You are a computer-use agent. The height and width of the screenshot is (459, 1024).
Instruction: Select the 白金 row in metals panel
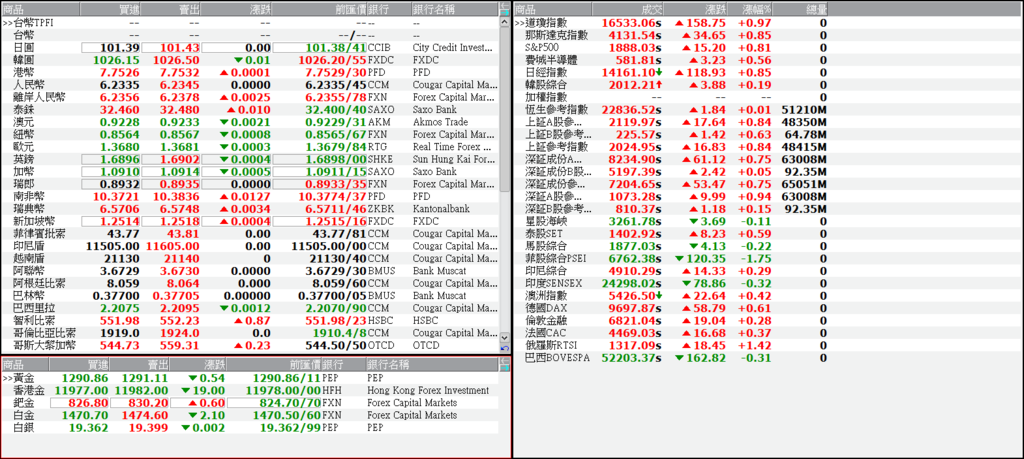[249, 415]
